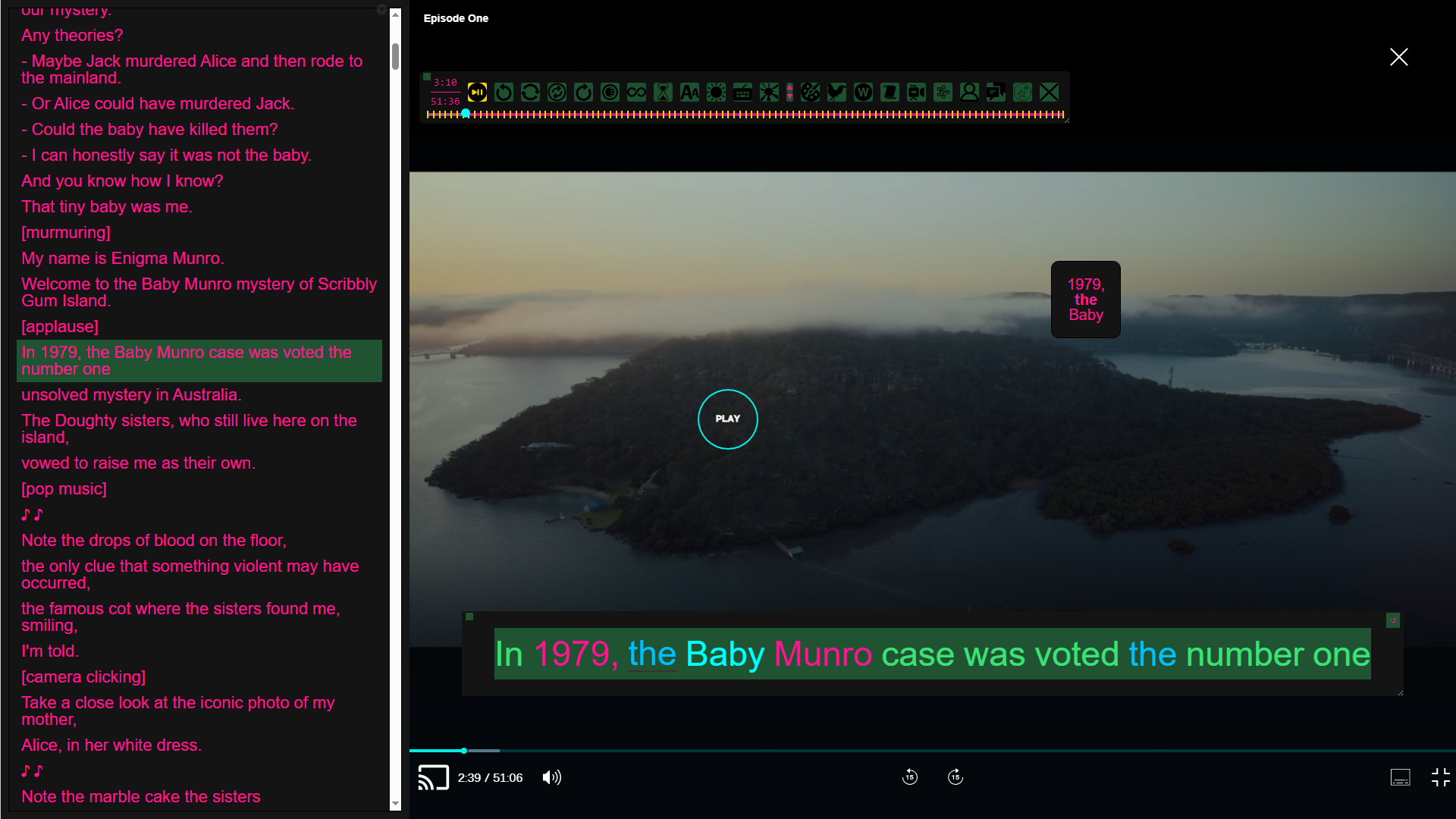This screenshot has height=819, width=1456.
Task: Exit fullscreen mode
Action: pyautogui.click(x=1440, y=777)
